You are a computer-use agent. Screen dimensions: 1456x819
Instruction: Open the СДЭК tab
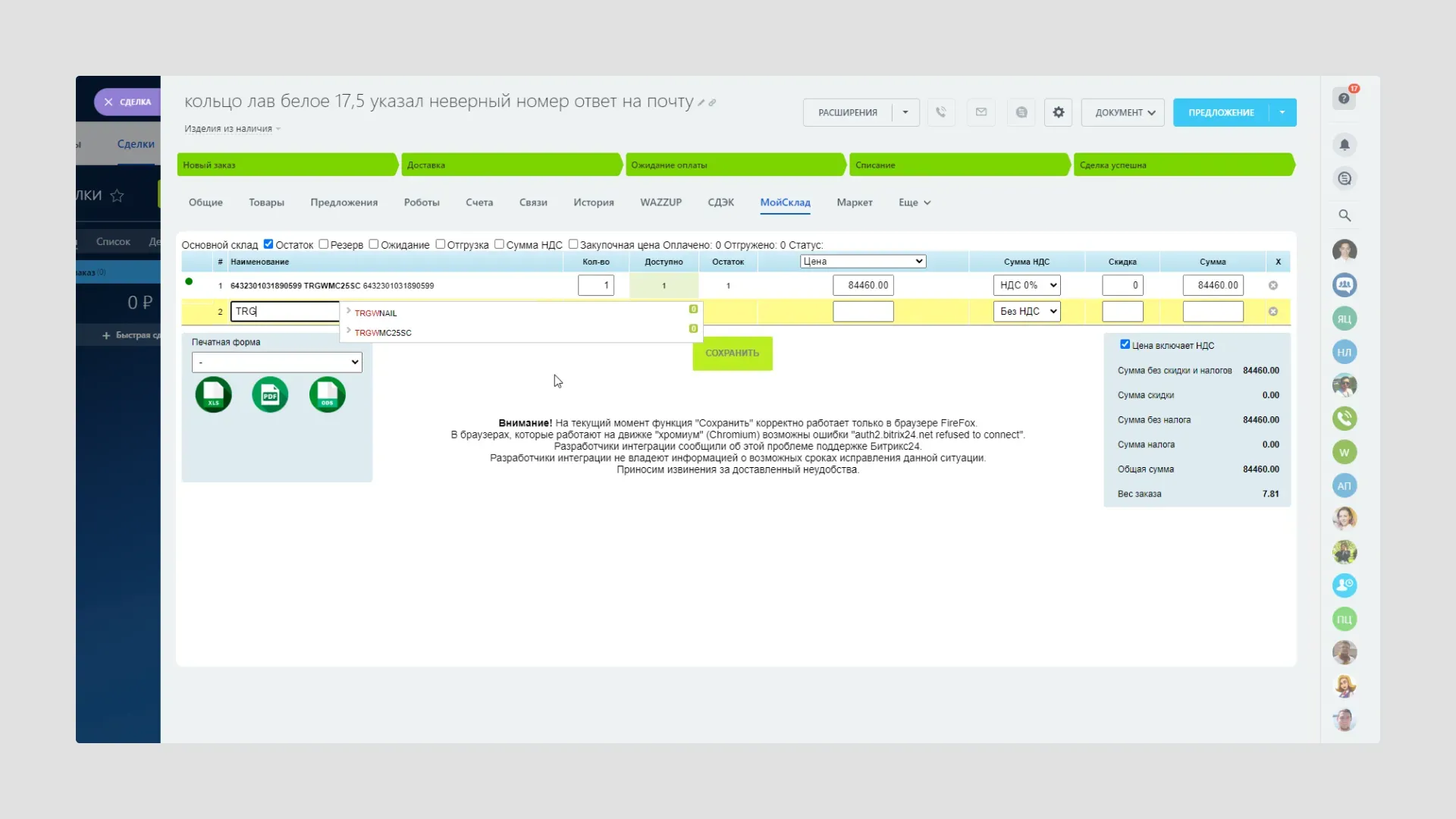720,202
